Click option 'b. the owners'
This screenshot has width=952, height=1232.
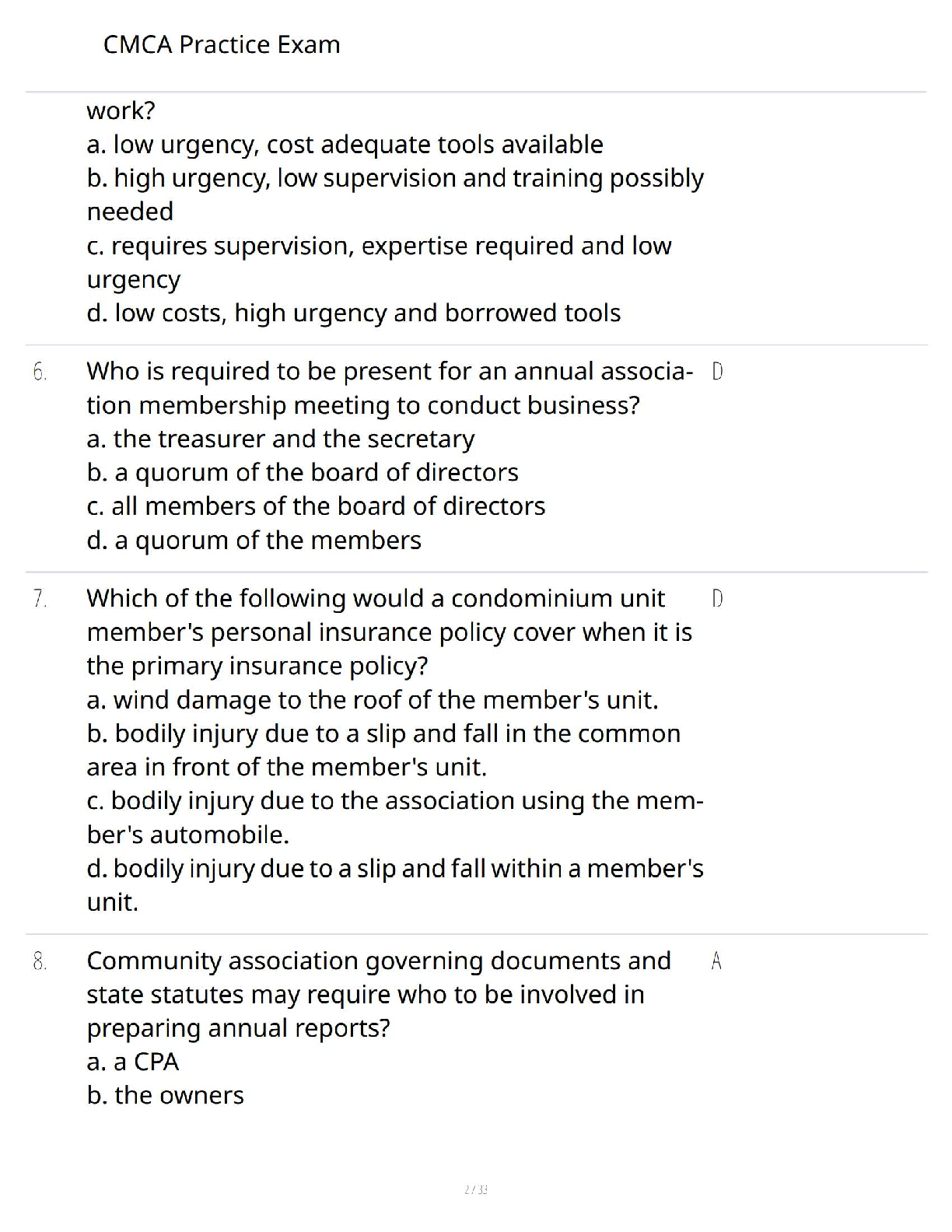click(165, 1096)
